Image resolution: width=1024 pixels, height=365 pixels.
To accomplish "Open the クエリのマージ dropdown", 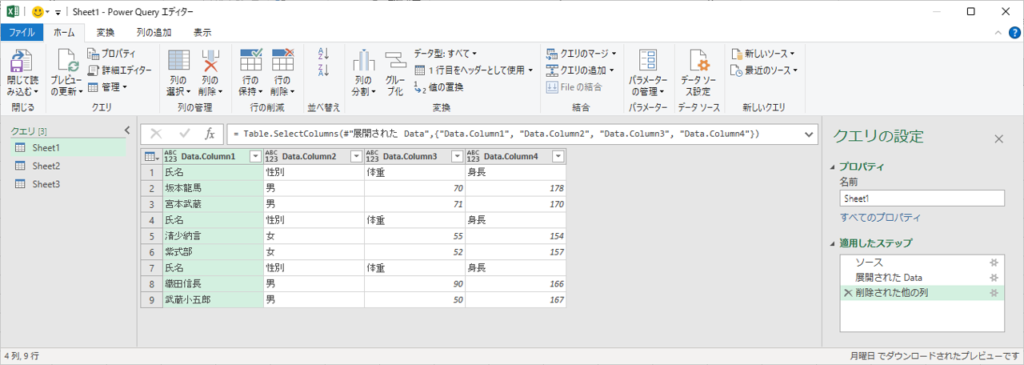I will coord(581,54).
